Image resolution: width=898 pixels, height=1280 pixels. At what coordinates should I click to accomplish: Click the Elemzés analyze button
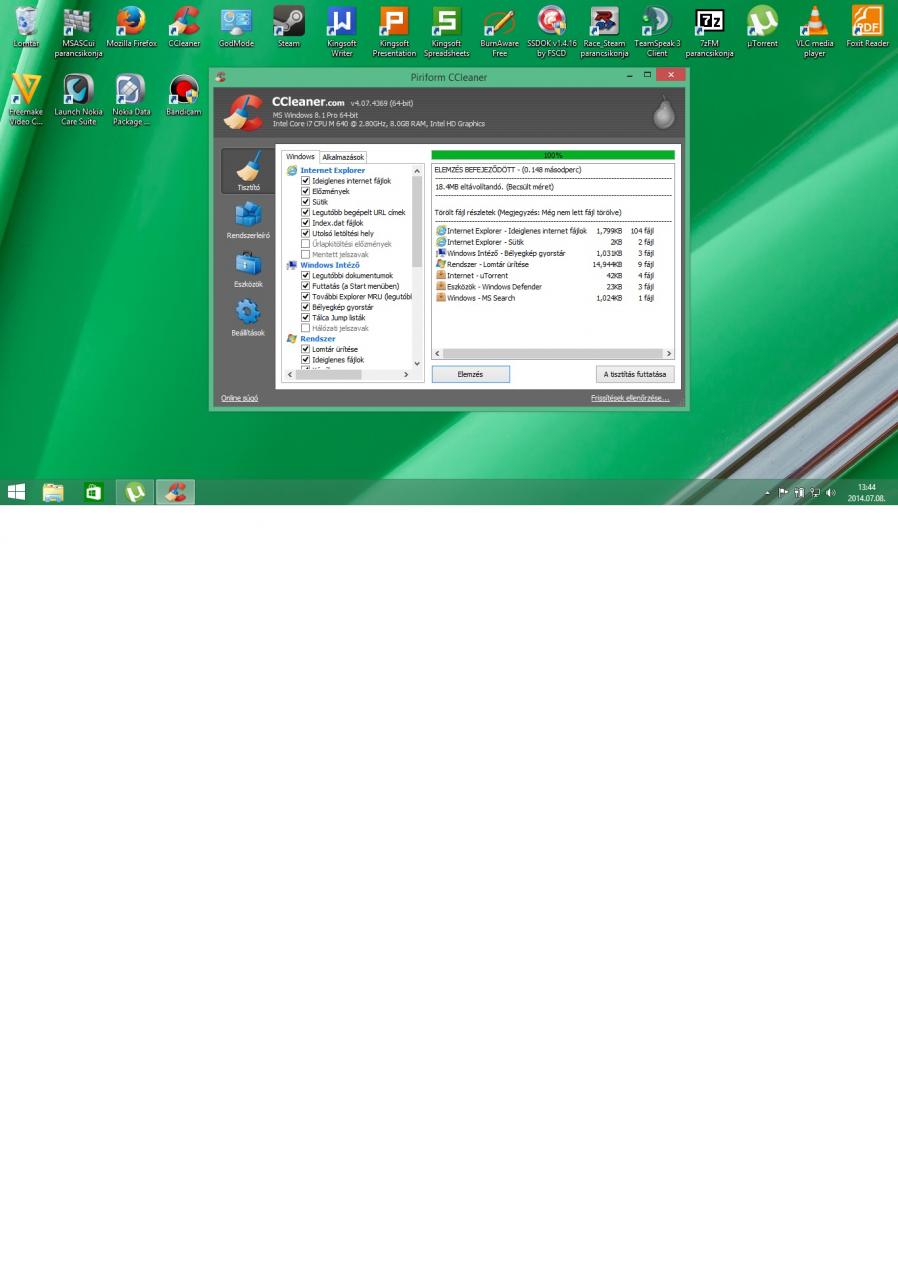(470, 374)
